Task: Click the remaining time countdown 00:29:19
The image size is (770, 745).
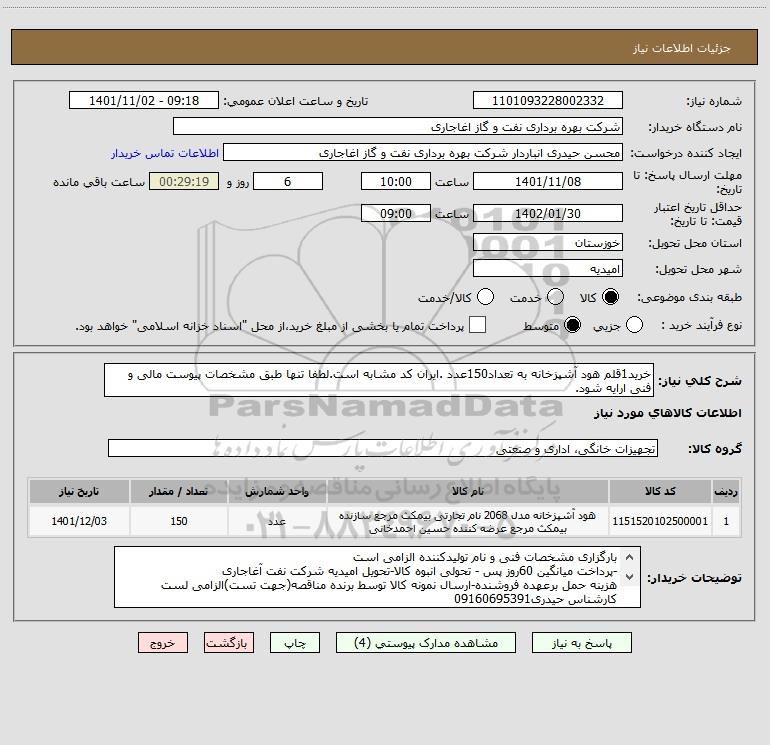Action: click(x=184, y=181)
